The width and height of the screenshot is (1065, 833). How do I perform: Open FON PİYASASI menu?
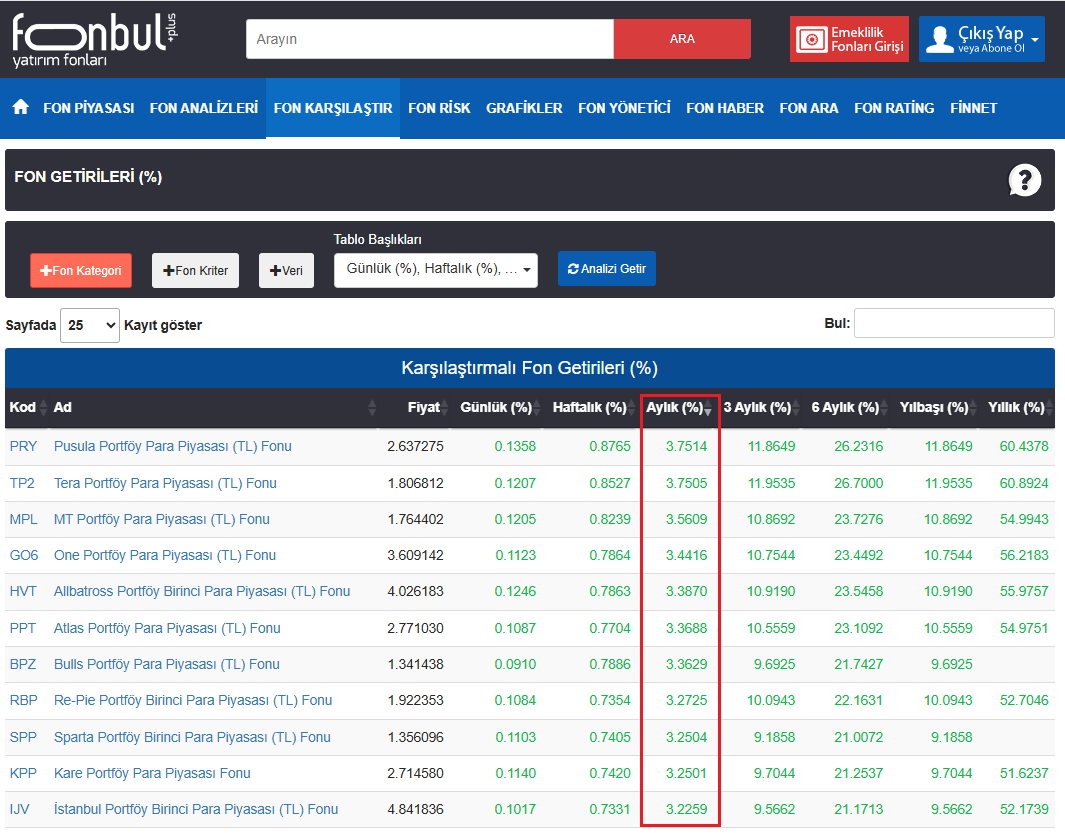click(88, 108)
